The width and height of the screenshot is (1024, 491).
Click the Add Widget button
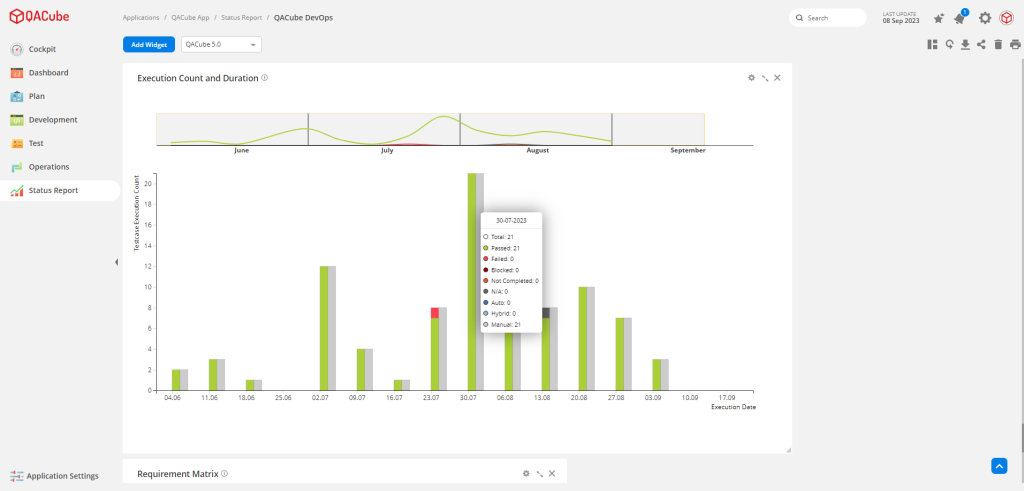click(x=149, y=44)
